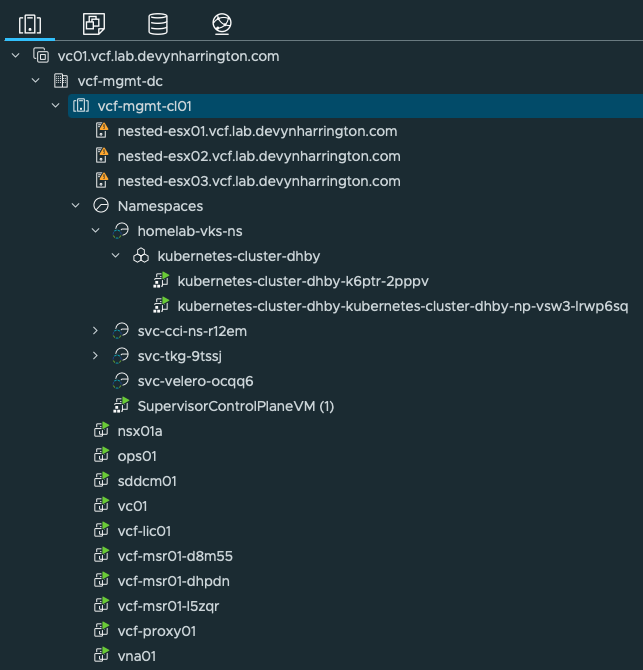Click the VM icon beside vcf-msr01-l5zqr
Screen dimensions: 643x670
[101, 605]
